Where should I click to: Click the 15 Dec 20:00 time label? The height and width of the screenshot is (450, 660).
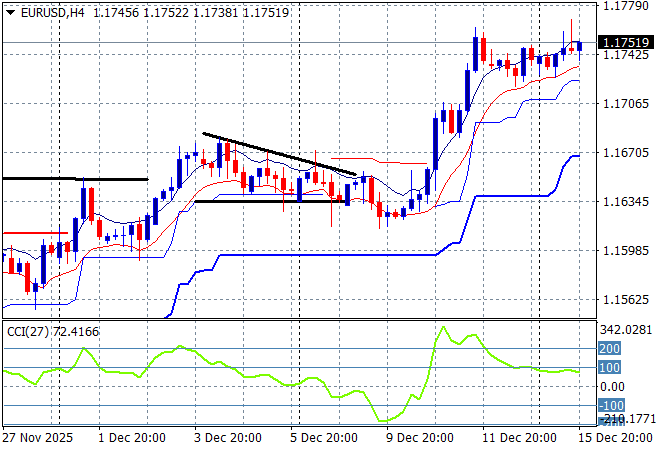[x=615, y=438]
